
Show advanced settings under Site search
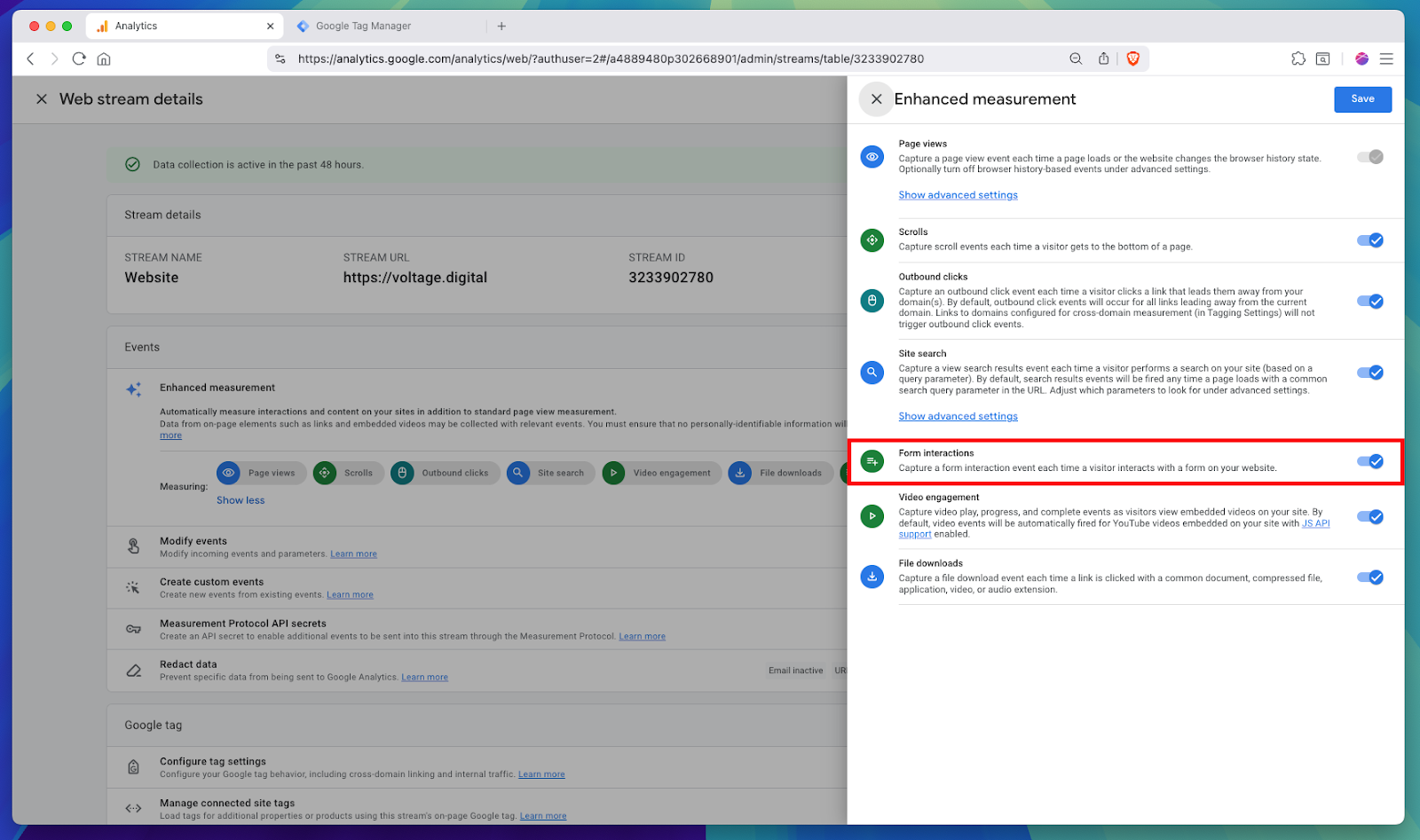click(x=958, y=416)
